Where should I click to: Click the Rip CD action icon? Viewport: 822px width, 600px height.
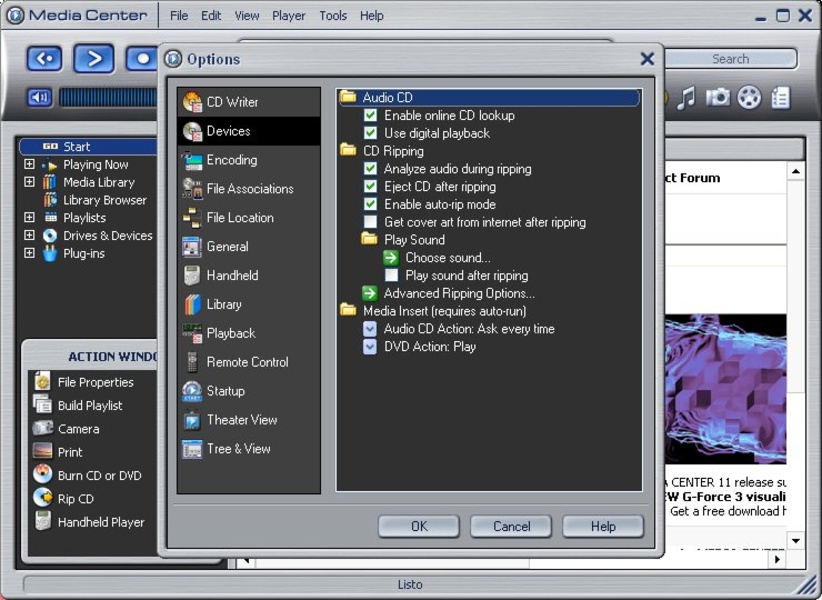(42, 498)
